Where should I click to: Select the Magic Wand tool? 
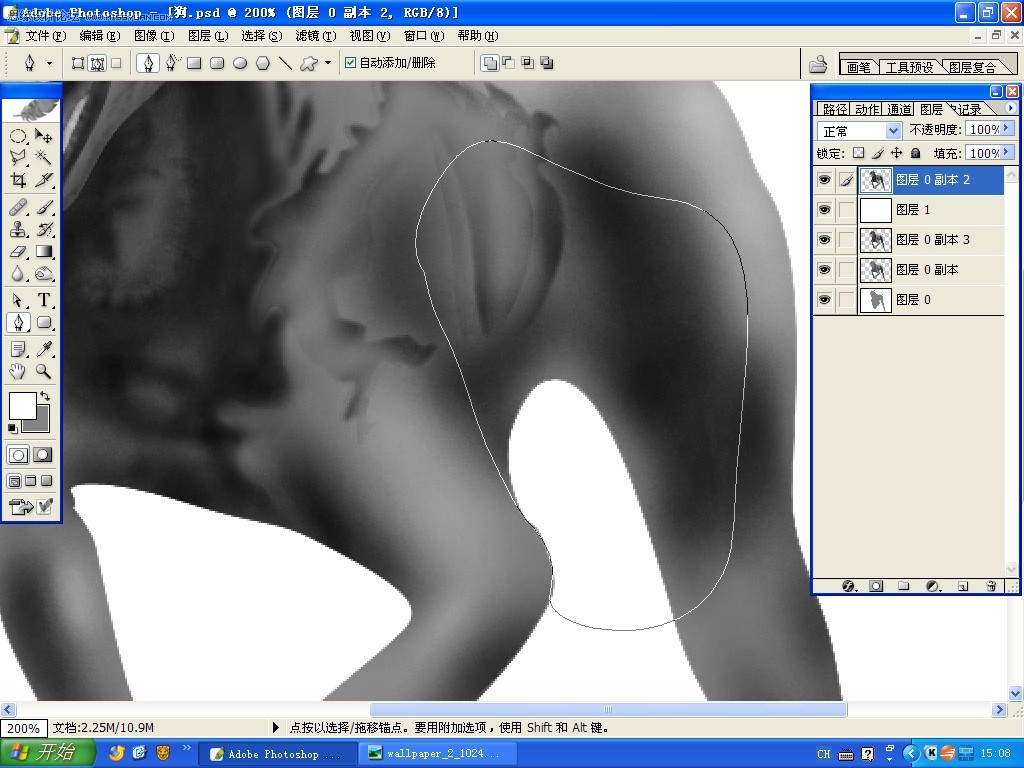point(44,157)
